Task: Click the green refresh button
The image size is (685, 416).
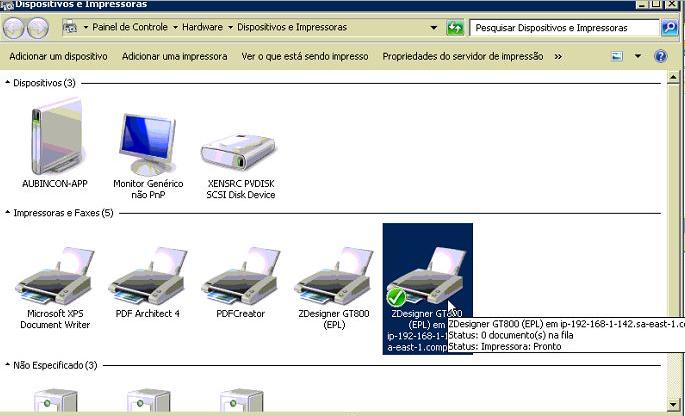Action: pos(455,28)
